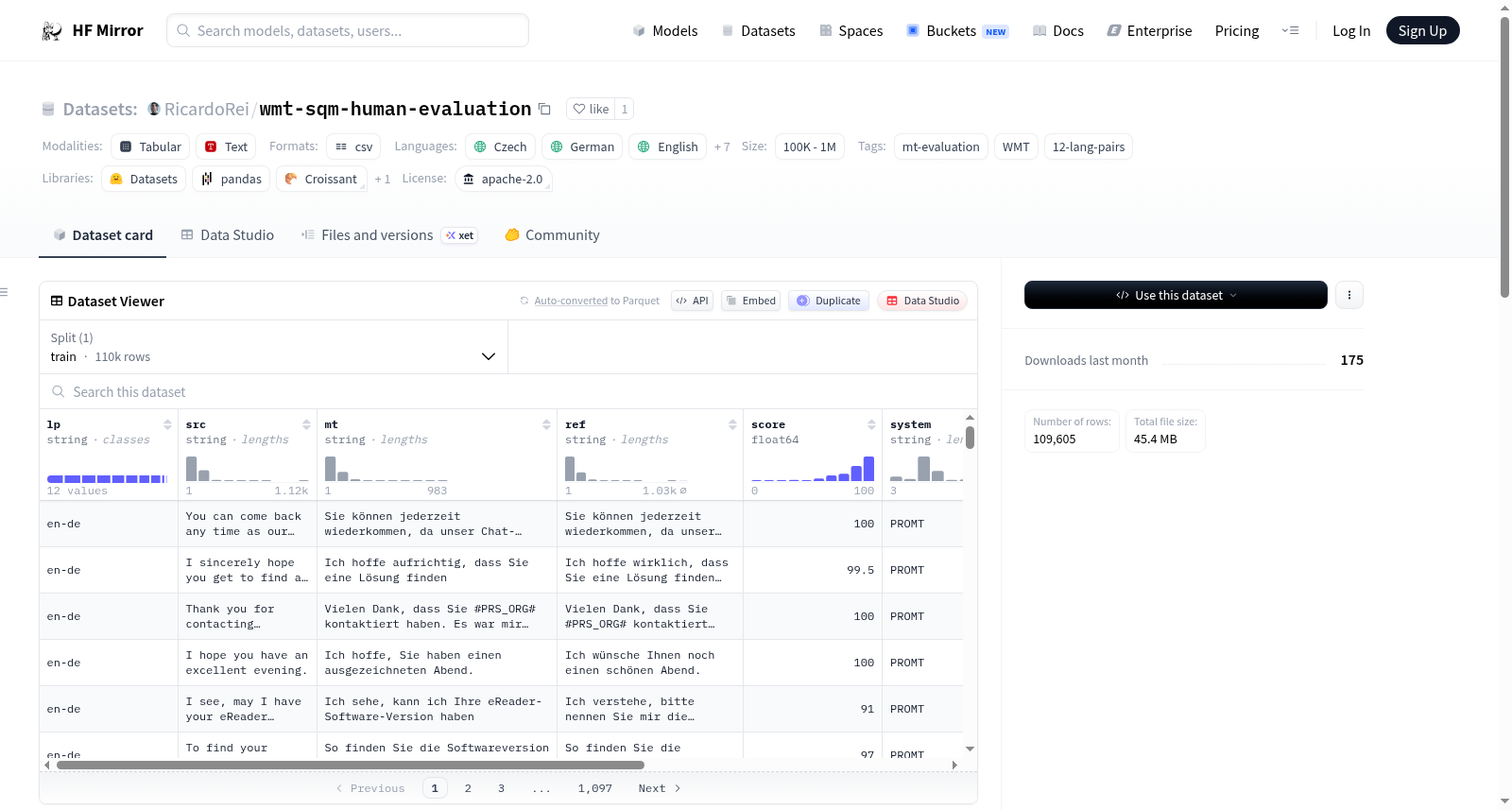Image resolution: width=1512 pixels, height=810 pixels.
Task: Open the navigation more-options menu icon
Action: click(1290, 31)
